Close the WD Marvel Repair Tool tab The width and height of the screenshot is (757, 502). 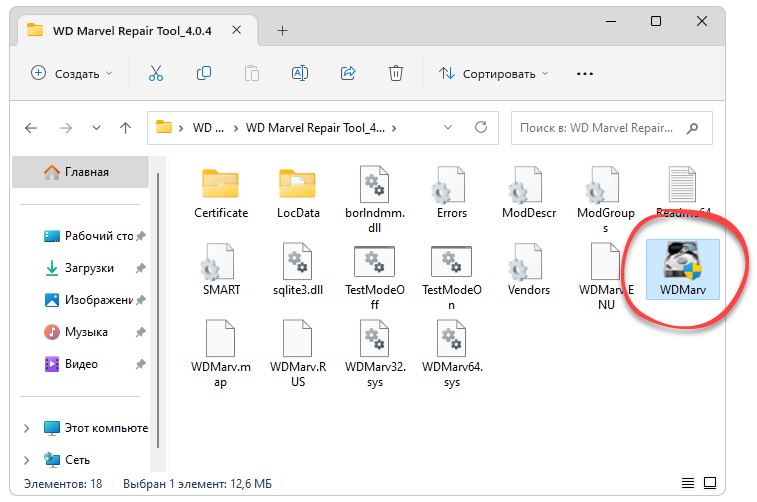pos(237,30)
